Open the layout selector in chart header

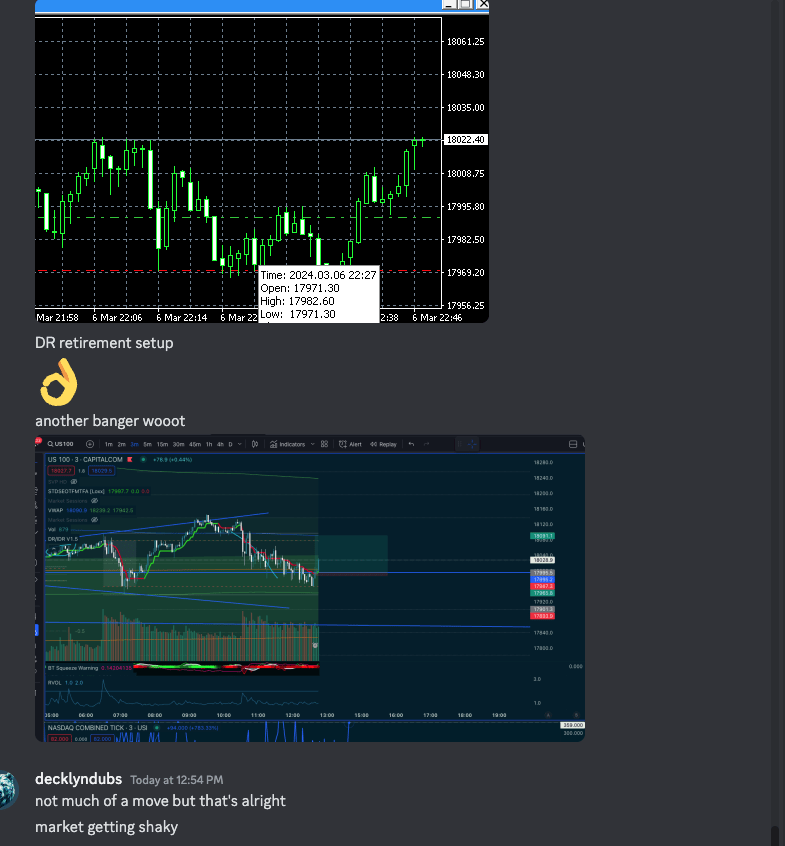(573, 444)
